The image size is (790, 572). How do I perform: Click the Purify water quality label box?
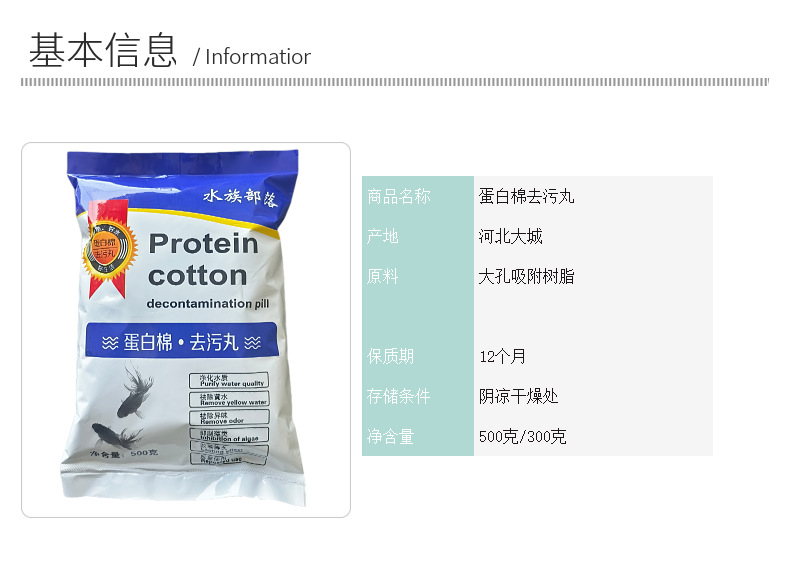[x=229, y=380]
